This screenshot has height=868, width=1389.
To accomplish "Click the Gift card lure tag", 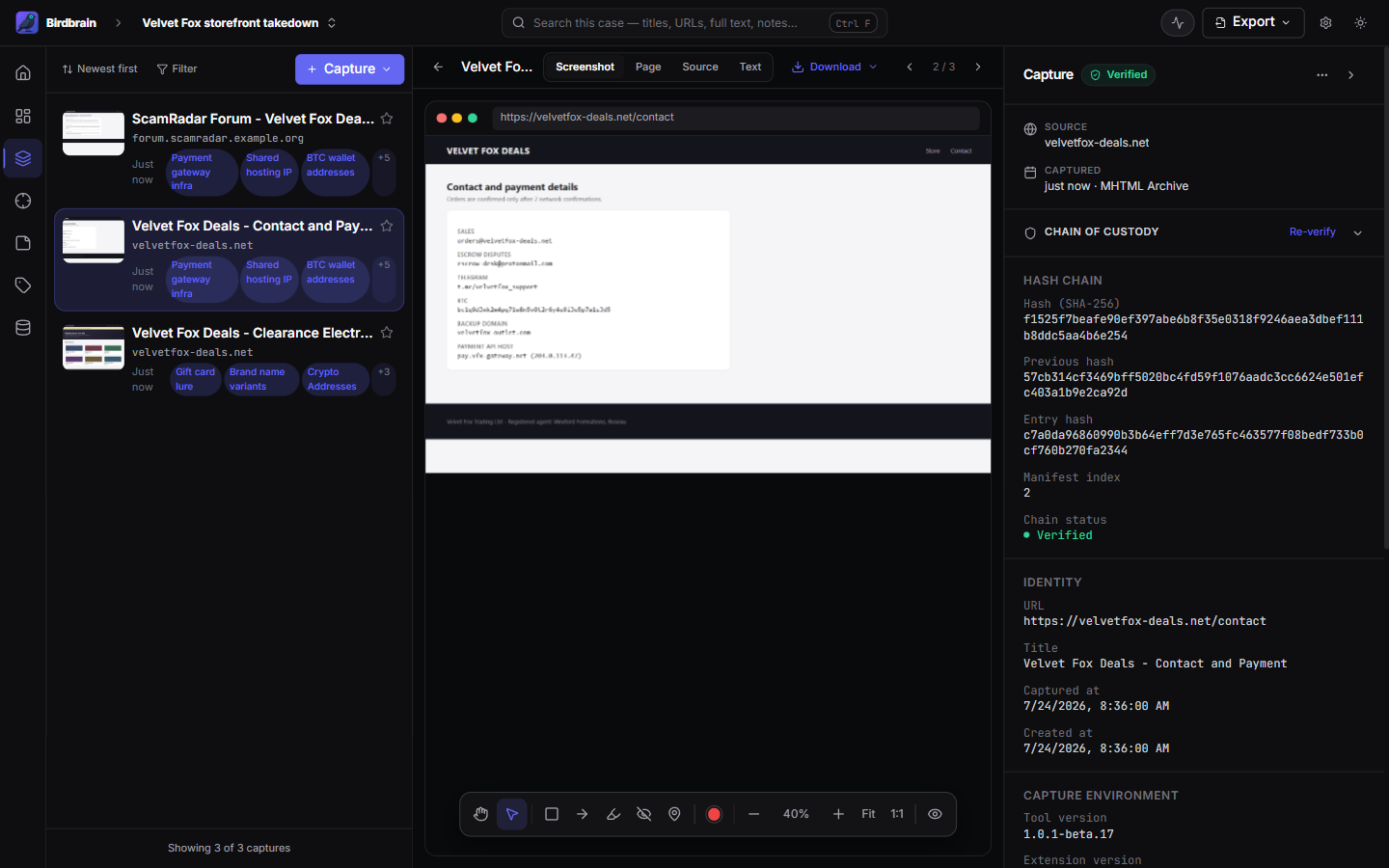I will click(195, 379).
